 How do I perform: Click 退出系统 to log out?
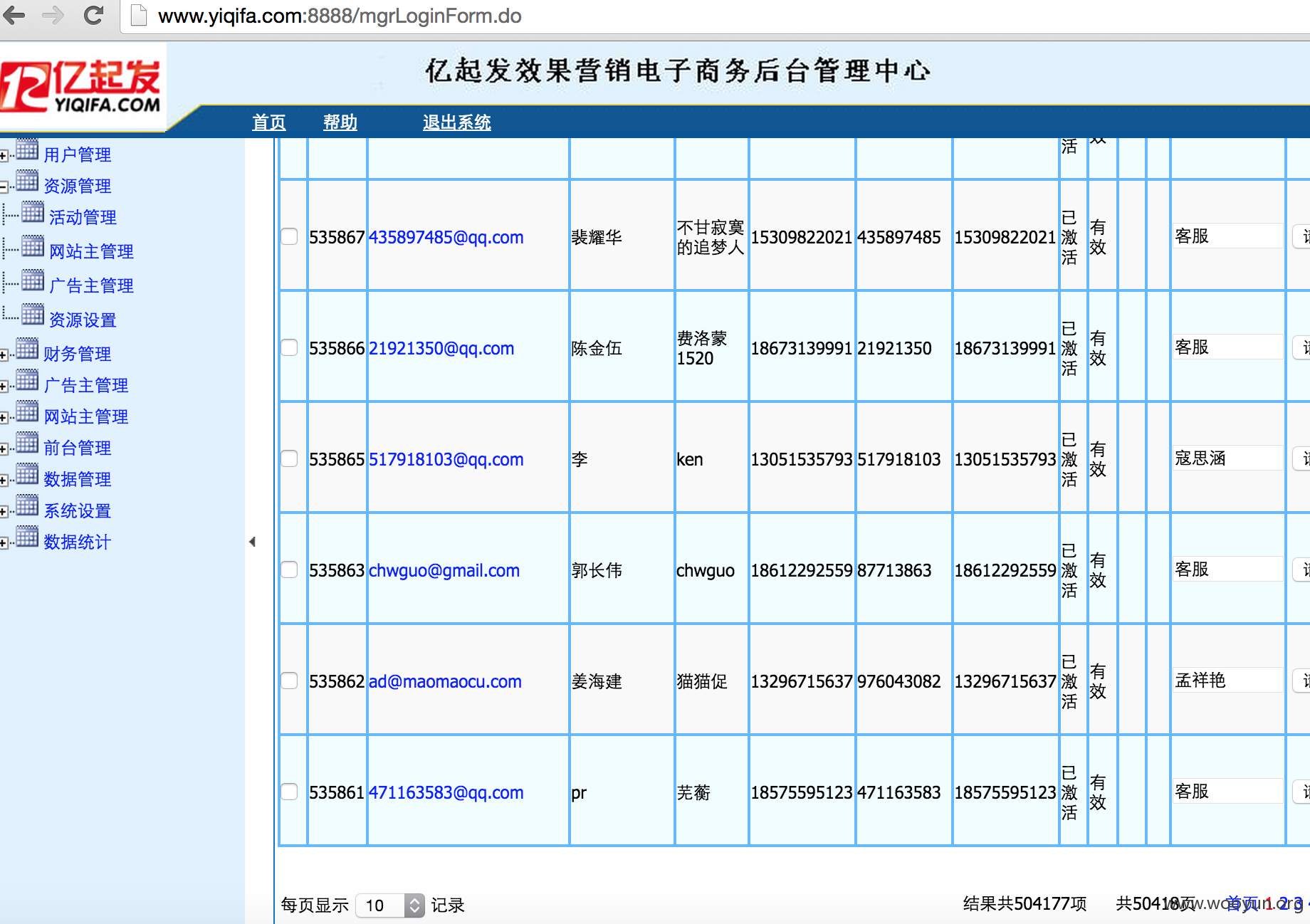[457, 122]
